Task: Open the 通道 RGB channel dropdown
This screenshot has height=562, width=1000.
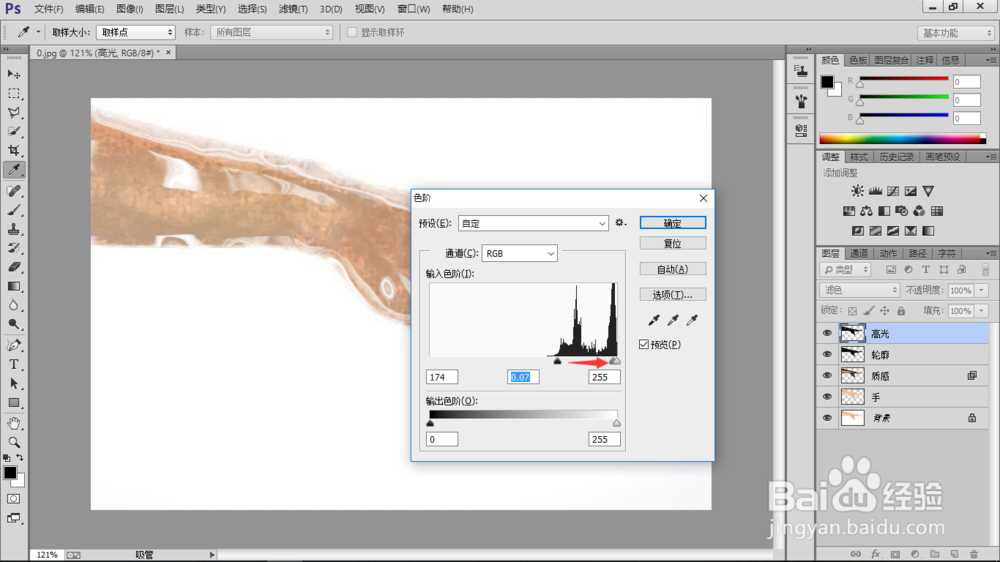Action: click(x=519, y=253)
